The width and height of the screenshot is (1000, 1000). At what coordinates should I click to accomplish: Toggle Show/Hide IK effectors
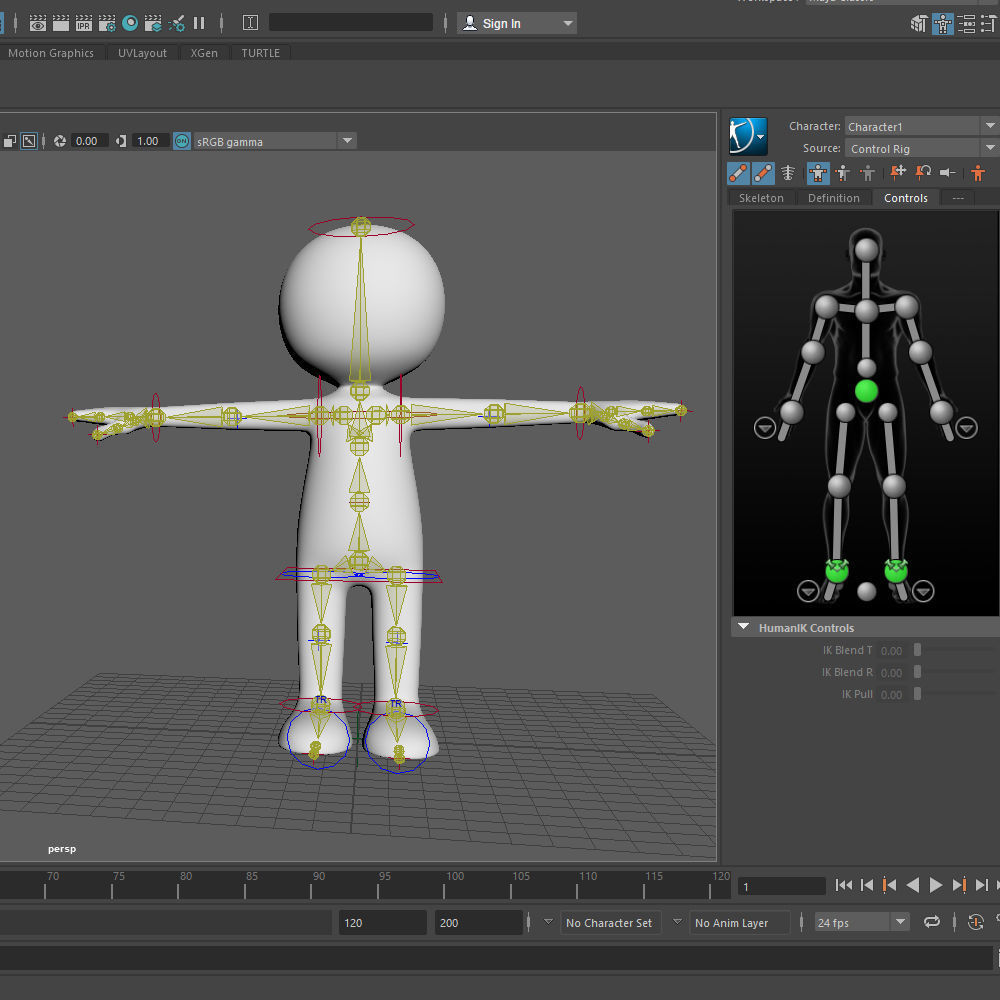pyautogui.click(x=739, y=173)
